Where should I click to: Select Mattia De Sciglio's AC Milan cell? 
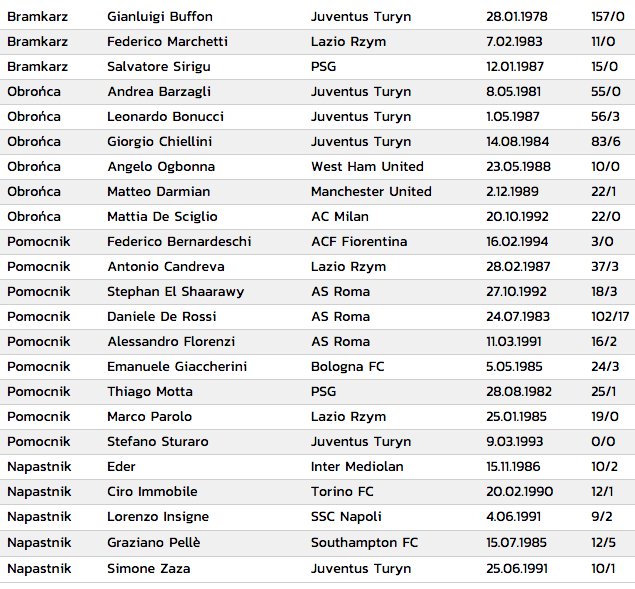pyautogui.click(x=340, y=217)
